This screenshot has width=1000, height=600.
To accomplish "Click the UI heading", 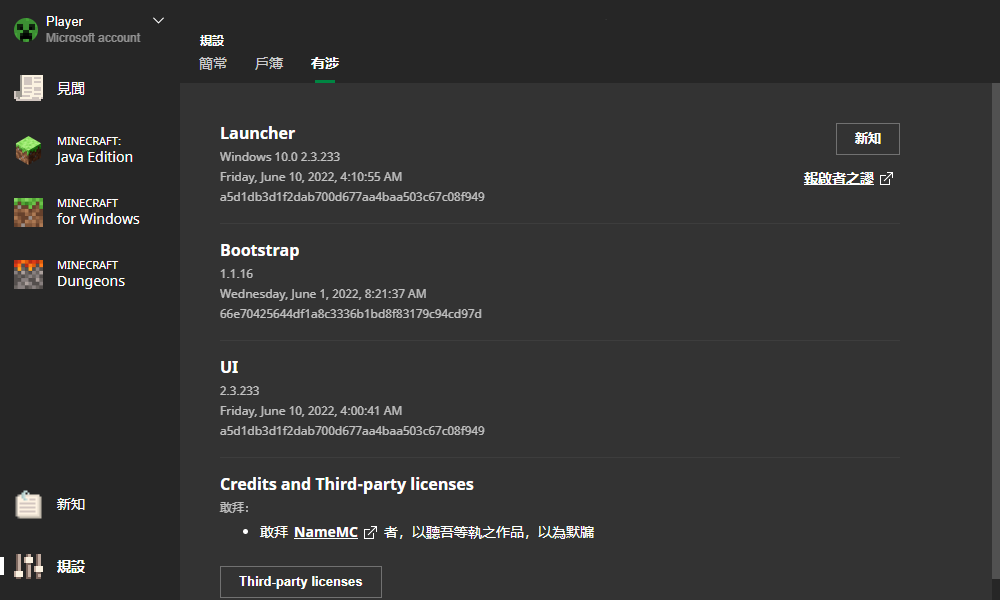I will coord(229,367).
